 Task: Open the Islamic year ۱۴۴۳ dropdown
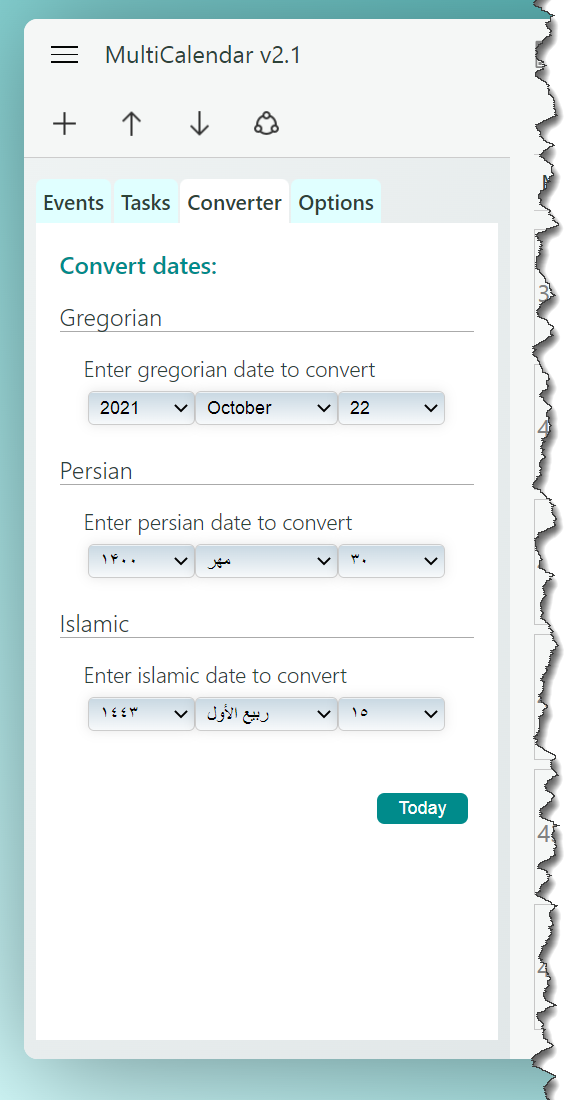click(141, 714)
